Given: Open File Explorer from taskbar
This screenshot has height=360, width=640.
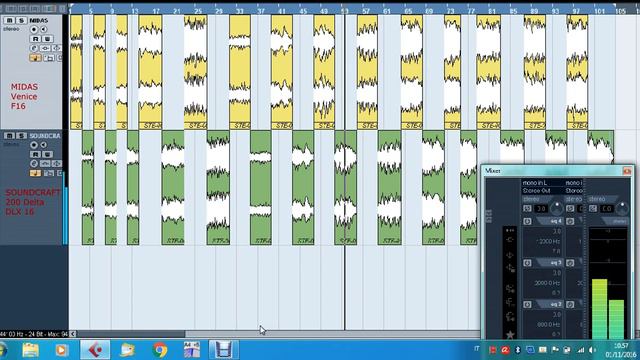Looking at the screenshot, I should pyautogui.click(x=31, y=350).
